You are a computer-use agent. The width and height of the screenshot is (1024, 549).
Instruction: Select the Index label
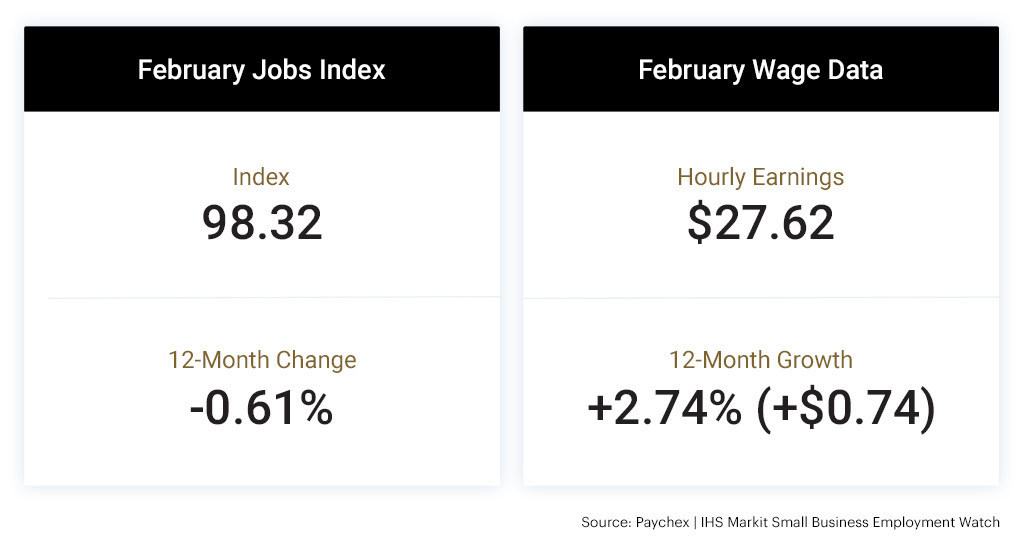[261, 177]
